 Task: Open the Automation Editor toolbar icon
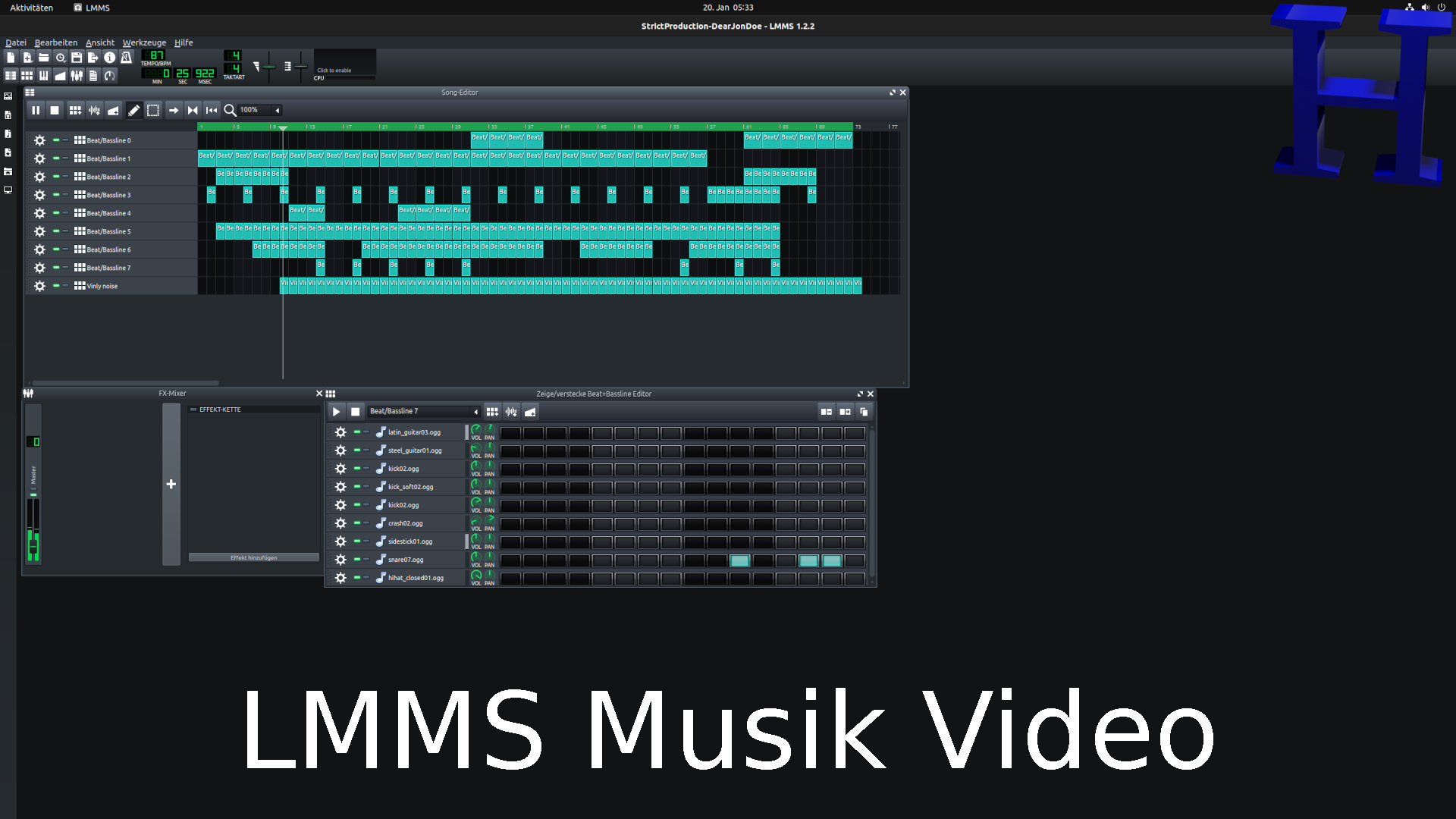60,76
